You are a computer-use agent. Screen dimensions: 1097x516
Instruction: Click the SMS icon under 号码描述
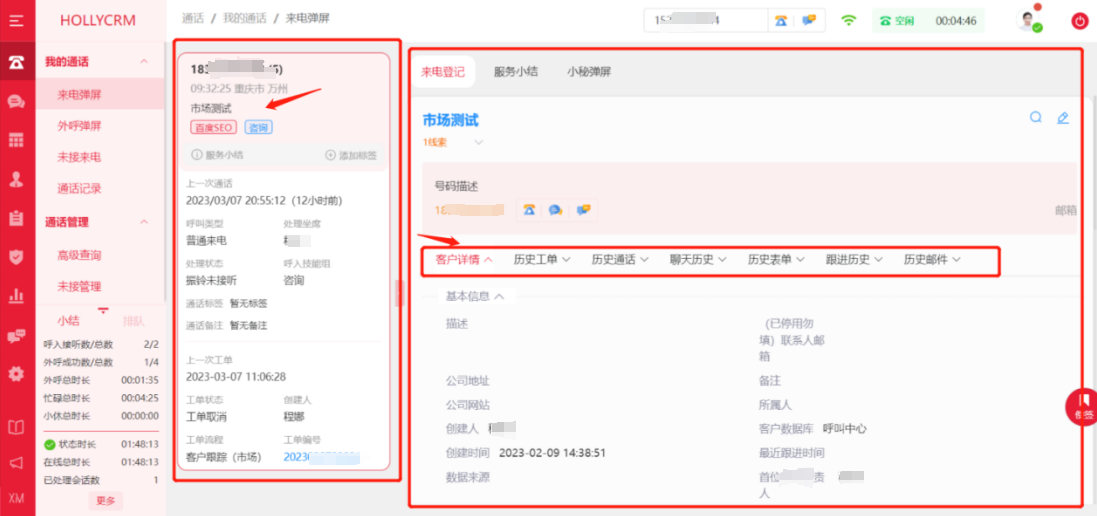point(583,209)
